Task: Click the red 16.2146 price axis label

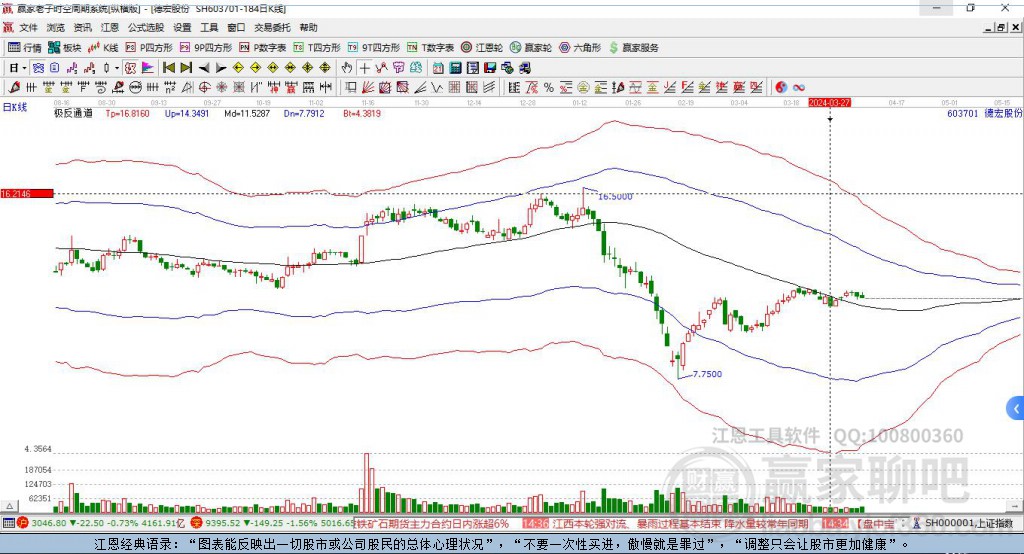Action: [x=27, y=193]
